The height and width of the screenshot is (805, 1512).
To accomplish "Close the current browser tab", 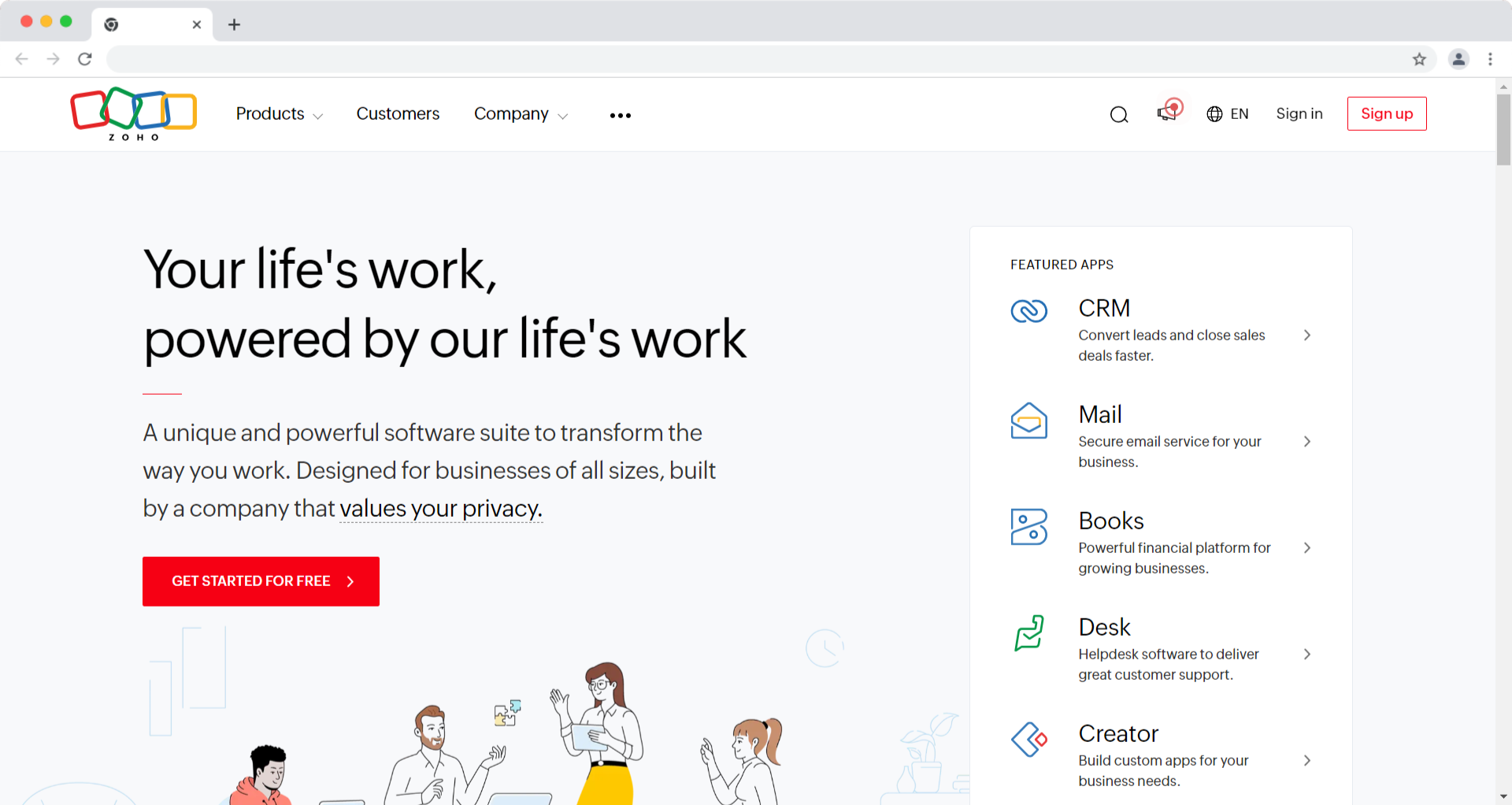I will tap(197, 24).
